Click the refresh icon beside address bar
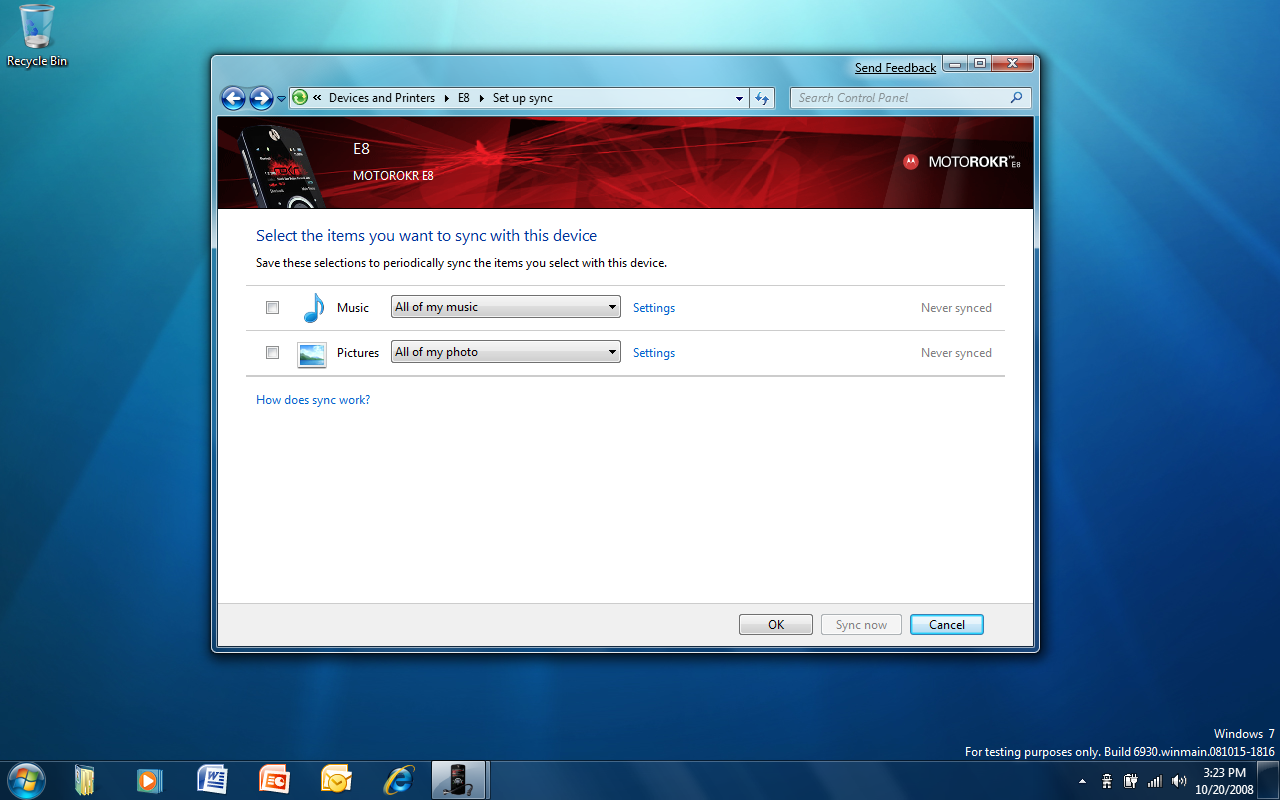Image resolution: width=1280 pixels, height=800 pixels. 763,98
